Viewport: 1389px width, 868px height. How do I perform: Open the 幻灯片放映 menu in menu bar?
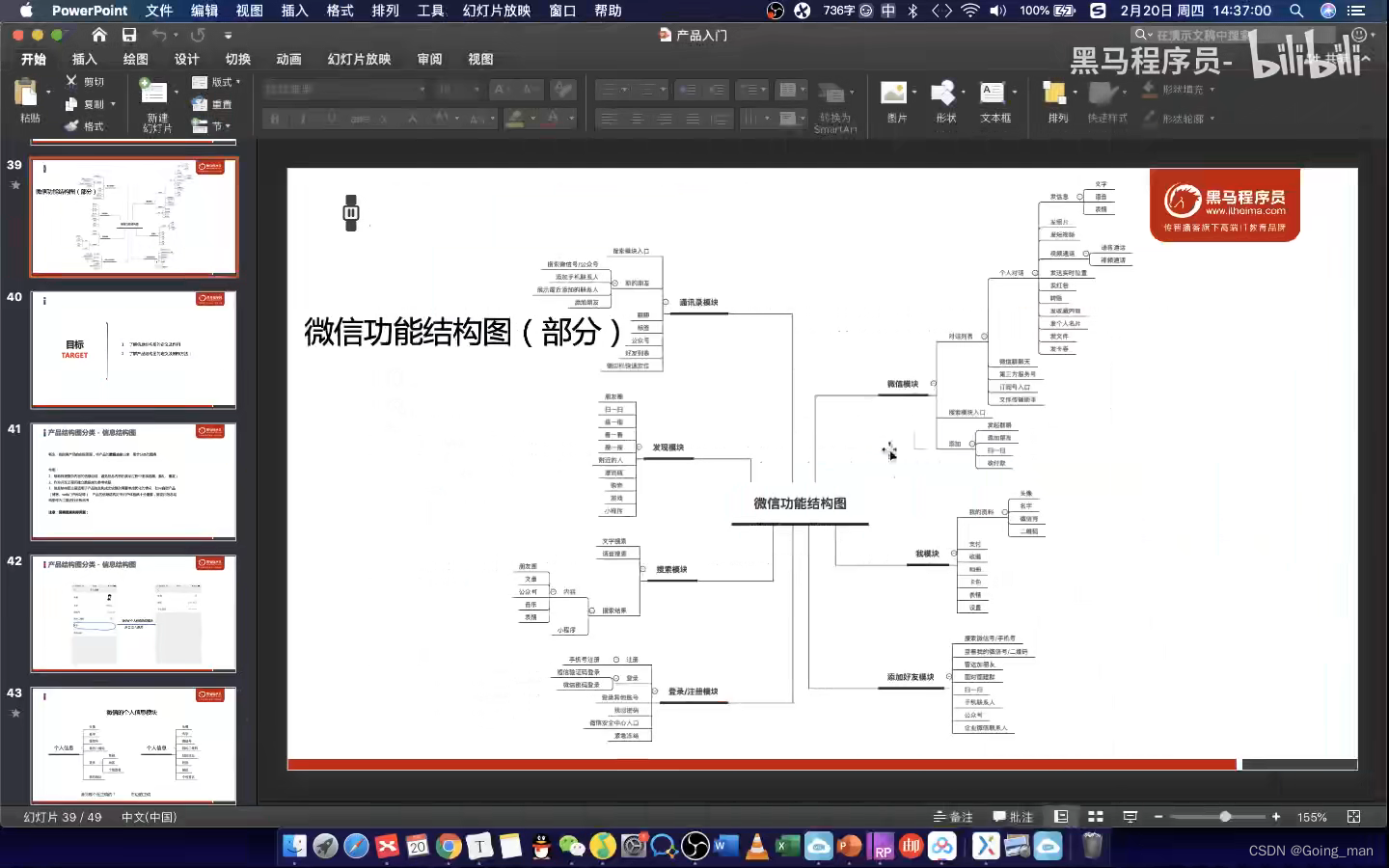(x=497, y=11)
